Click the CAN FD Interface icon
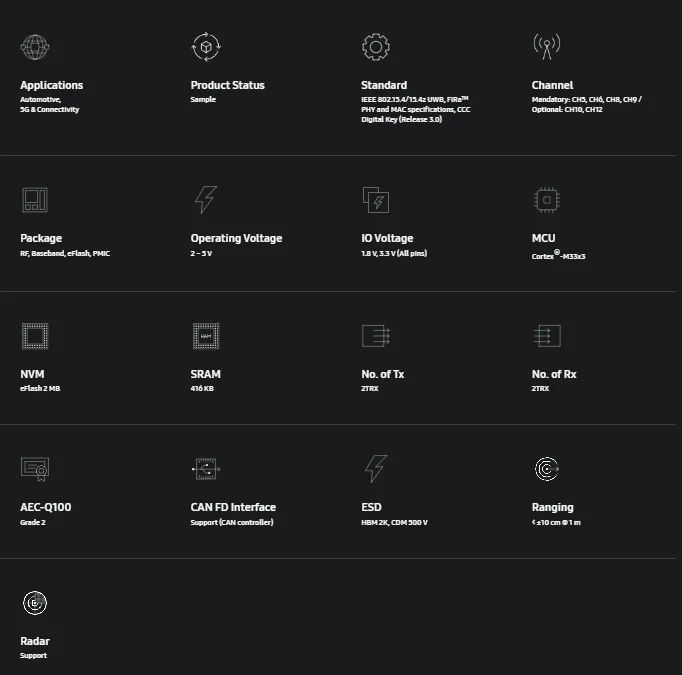This screenshot has width=682, height=675. click(206, 469)
